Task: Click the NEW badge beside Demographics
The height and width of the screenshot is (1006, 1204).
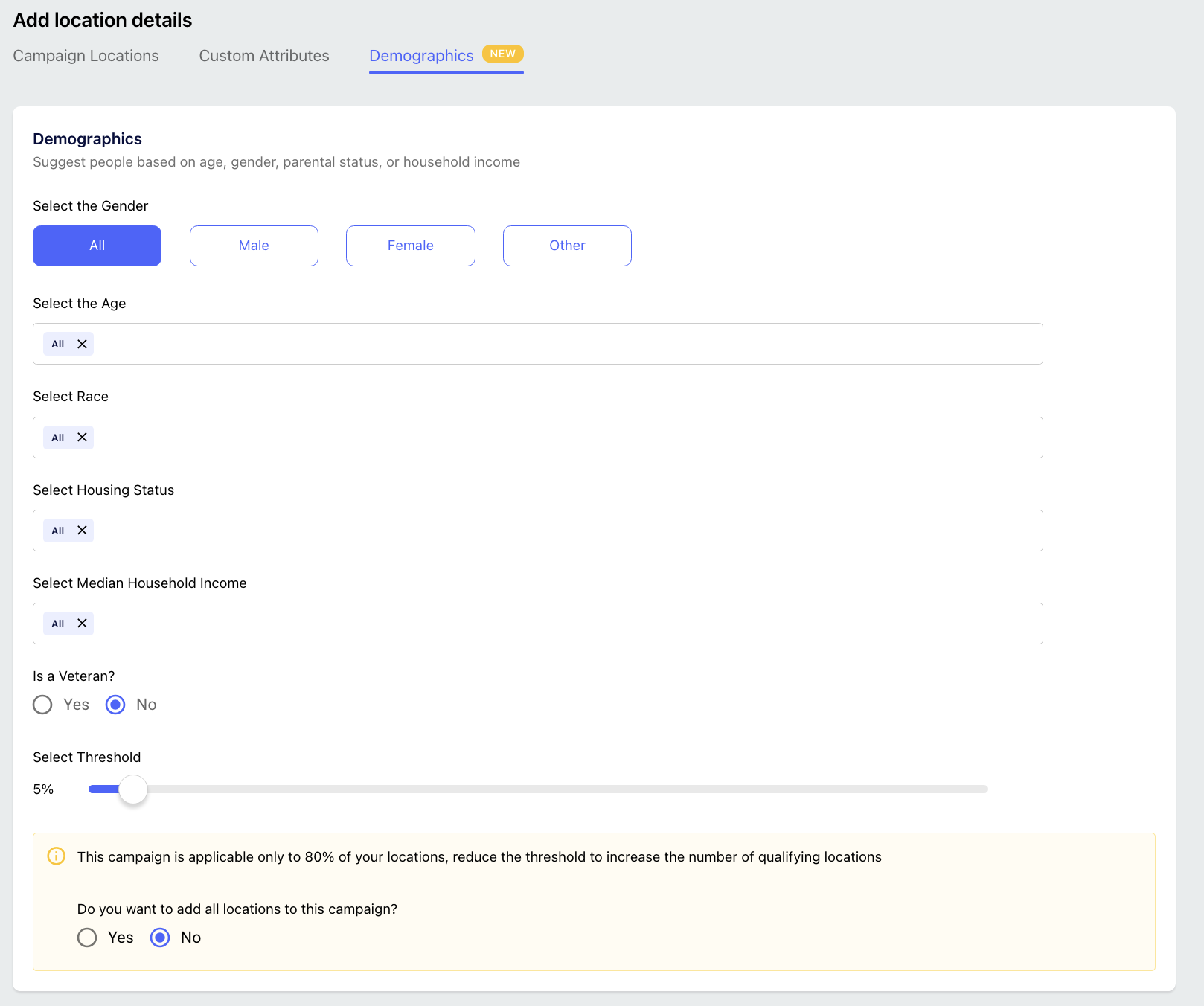Action: [x=503, y=54]
